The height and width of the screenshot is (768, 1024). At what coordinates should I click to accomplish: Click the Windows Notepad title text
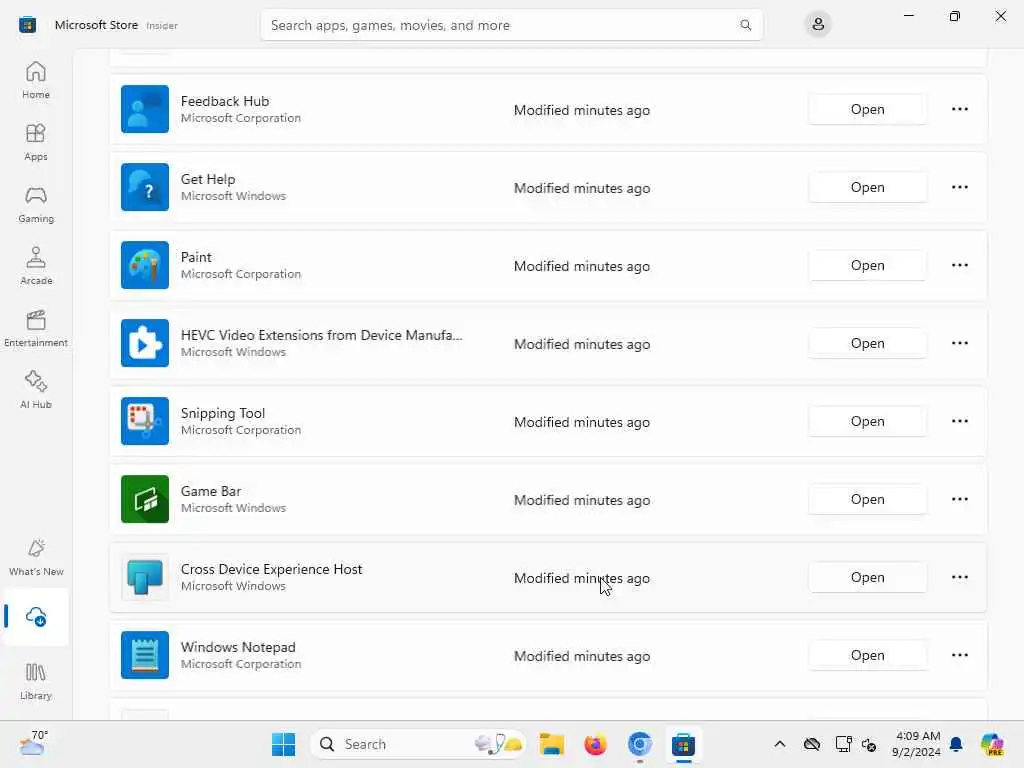pos(238,647)
